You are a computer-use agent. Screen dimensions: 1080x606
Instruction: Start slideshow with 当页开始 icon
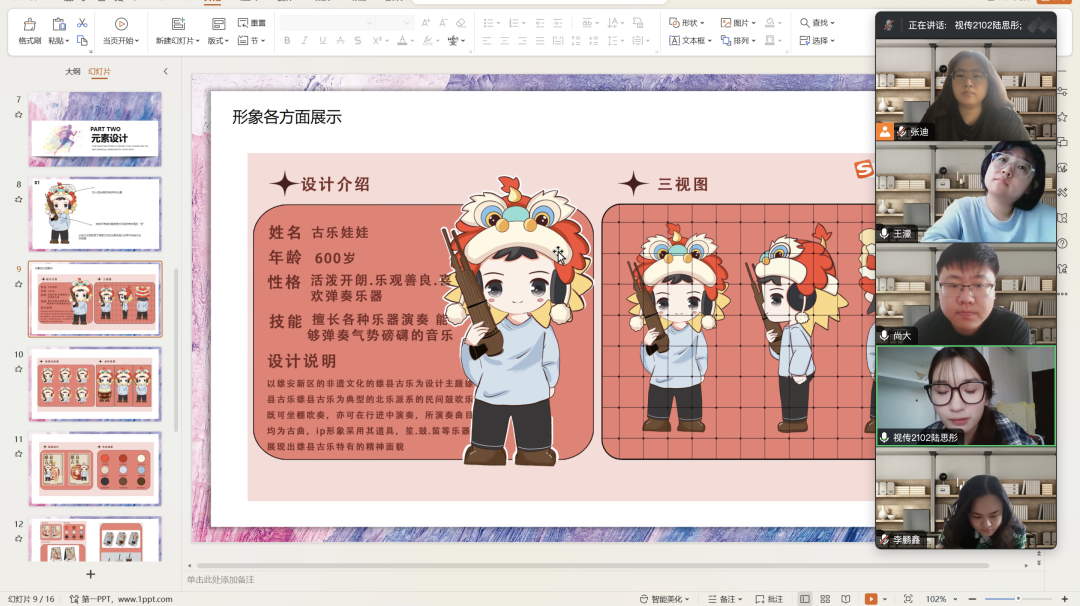click(x=120, y=24)
